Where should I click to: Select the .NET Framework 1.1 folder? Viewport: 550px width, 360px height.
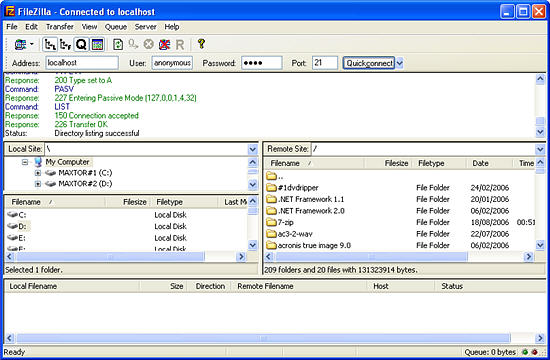[310, 199]
